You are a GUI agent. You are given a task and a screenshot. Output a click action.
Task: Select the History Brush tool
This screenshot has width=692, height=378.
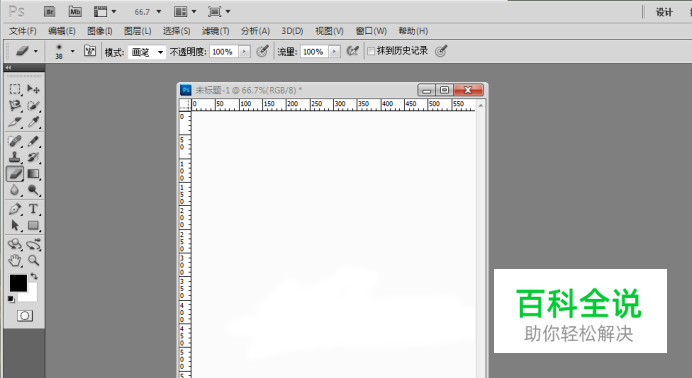click(x=33, y=157)
